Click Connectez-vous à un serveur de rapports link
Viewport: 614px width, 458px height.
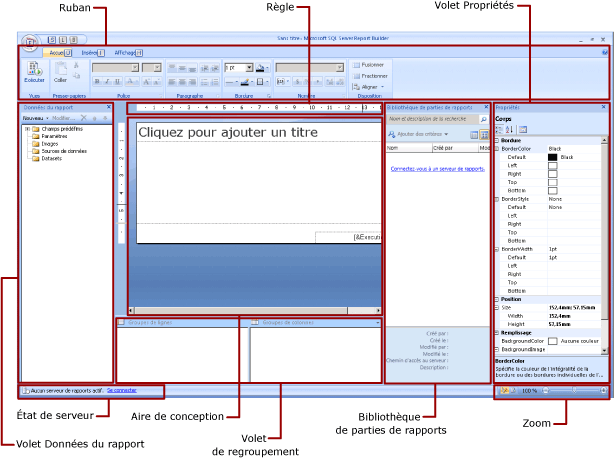437,169
